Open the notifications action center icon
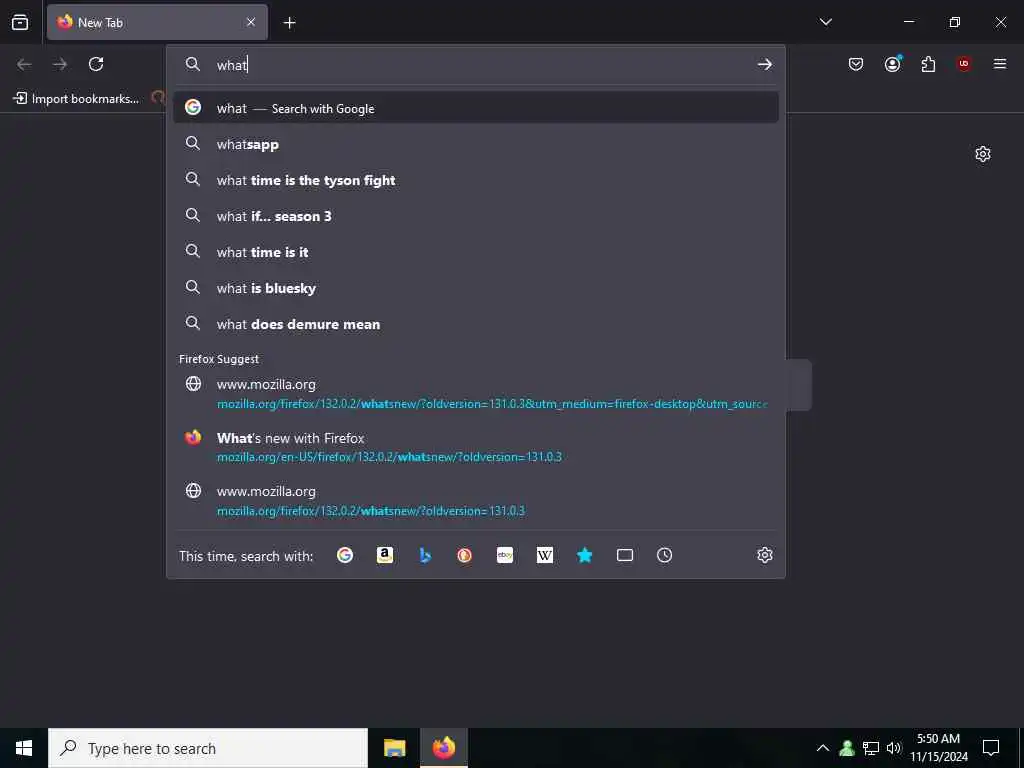The image size is (1024, 768). [991, 748]
